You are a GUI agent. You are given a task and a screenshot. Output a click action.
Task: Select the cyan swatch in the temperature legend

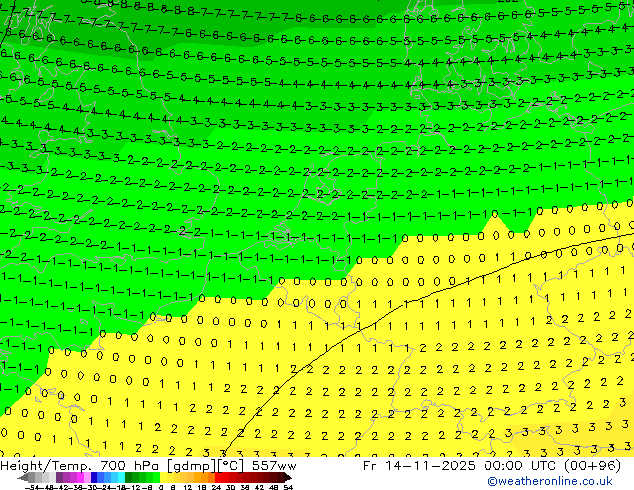[x=121, y=477]
